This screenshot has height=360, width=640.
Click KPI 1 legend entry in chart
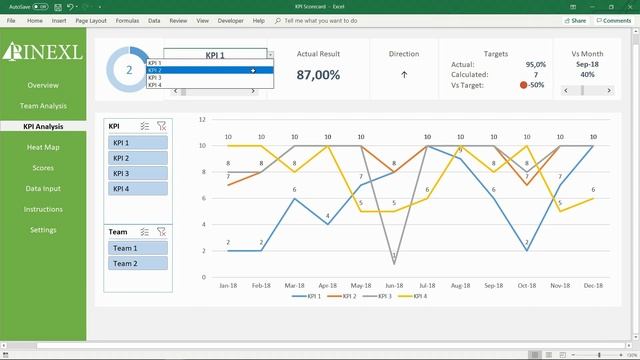[x=307, y=296]
